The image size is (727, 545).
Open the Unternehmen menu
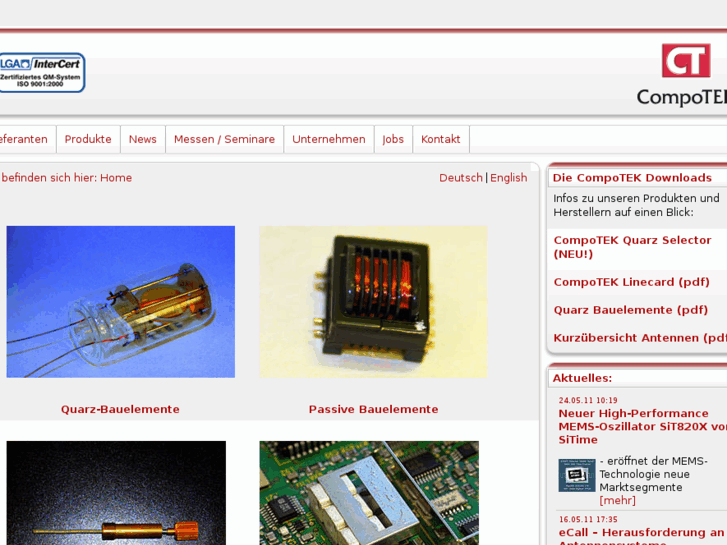tap(329, 139)
